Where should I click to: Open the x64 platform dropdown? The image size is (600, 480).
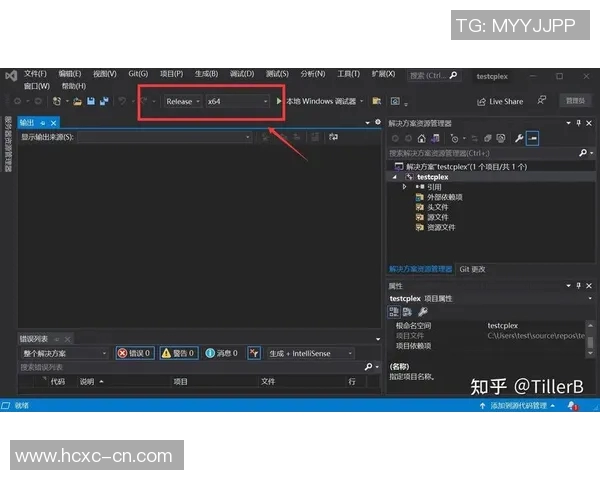[237, 101]
